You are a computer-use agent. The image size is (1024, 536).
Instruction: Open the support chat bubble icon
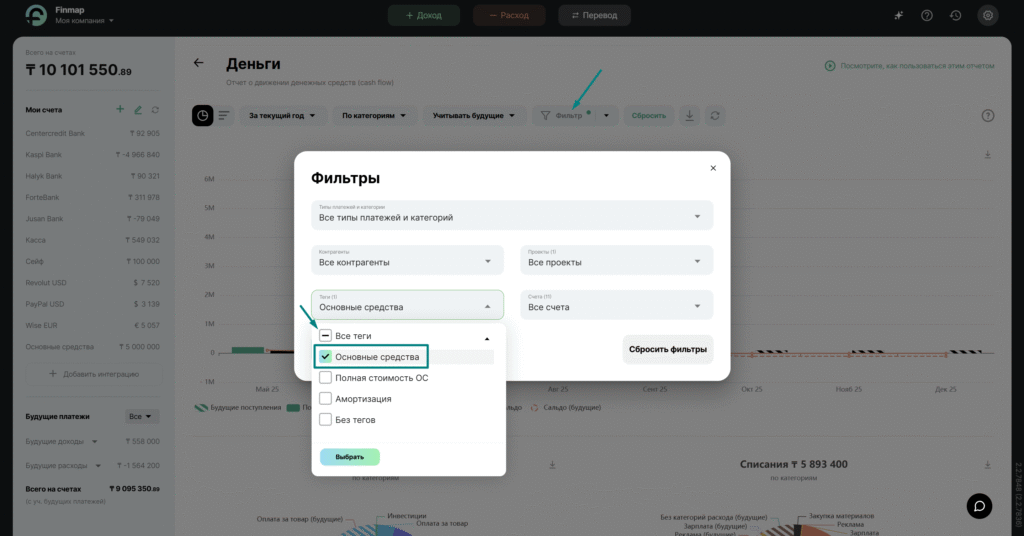coord(979,506)
